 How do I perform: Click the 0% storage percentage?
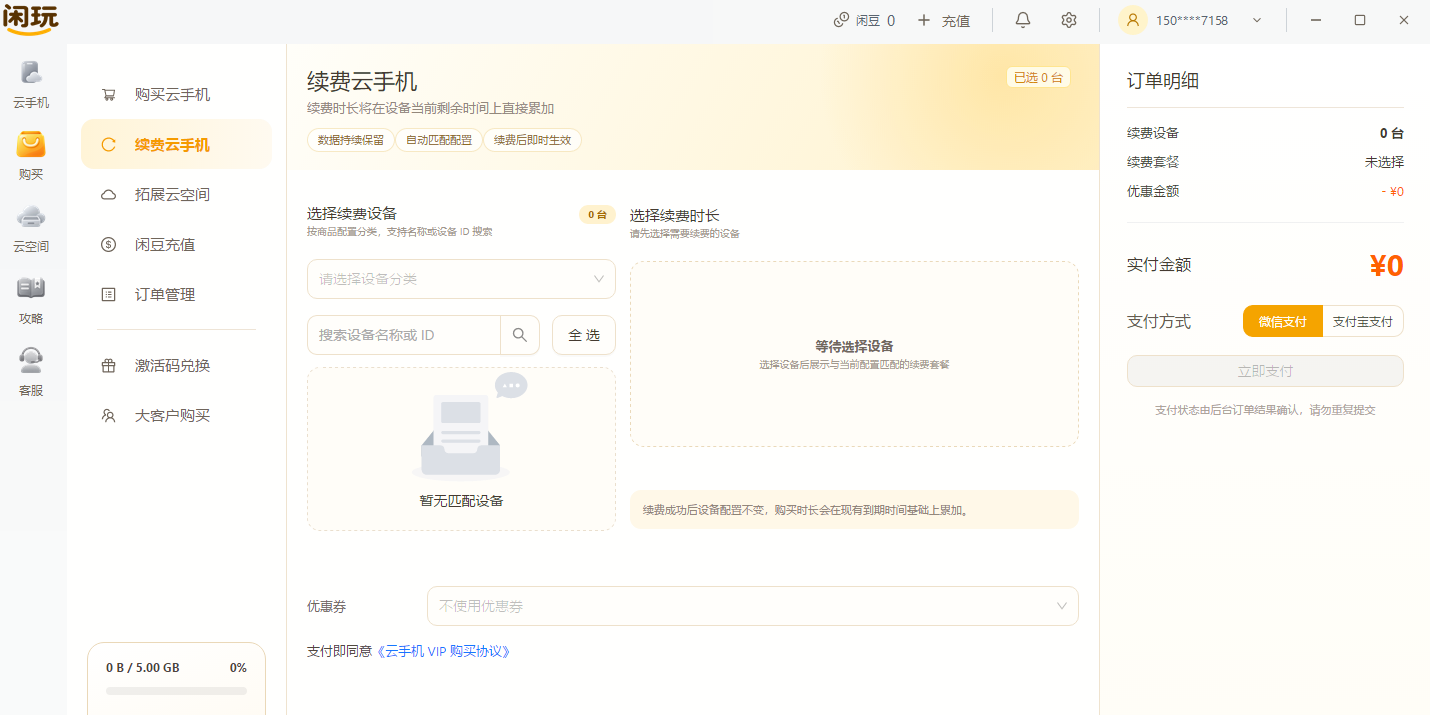238,668
